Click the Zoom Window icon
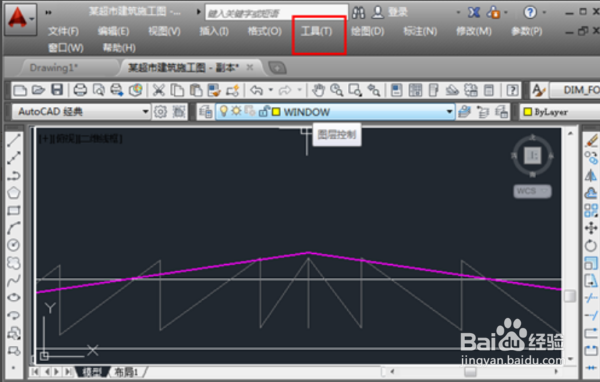Screen dimensions: 600x382 click(x=355, y=90)
